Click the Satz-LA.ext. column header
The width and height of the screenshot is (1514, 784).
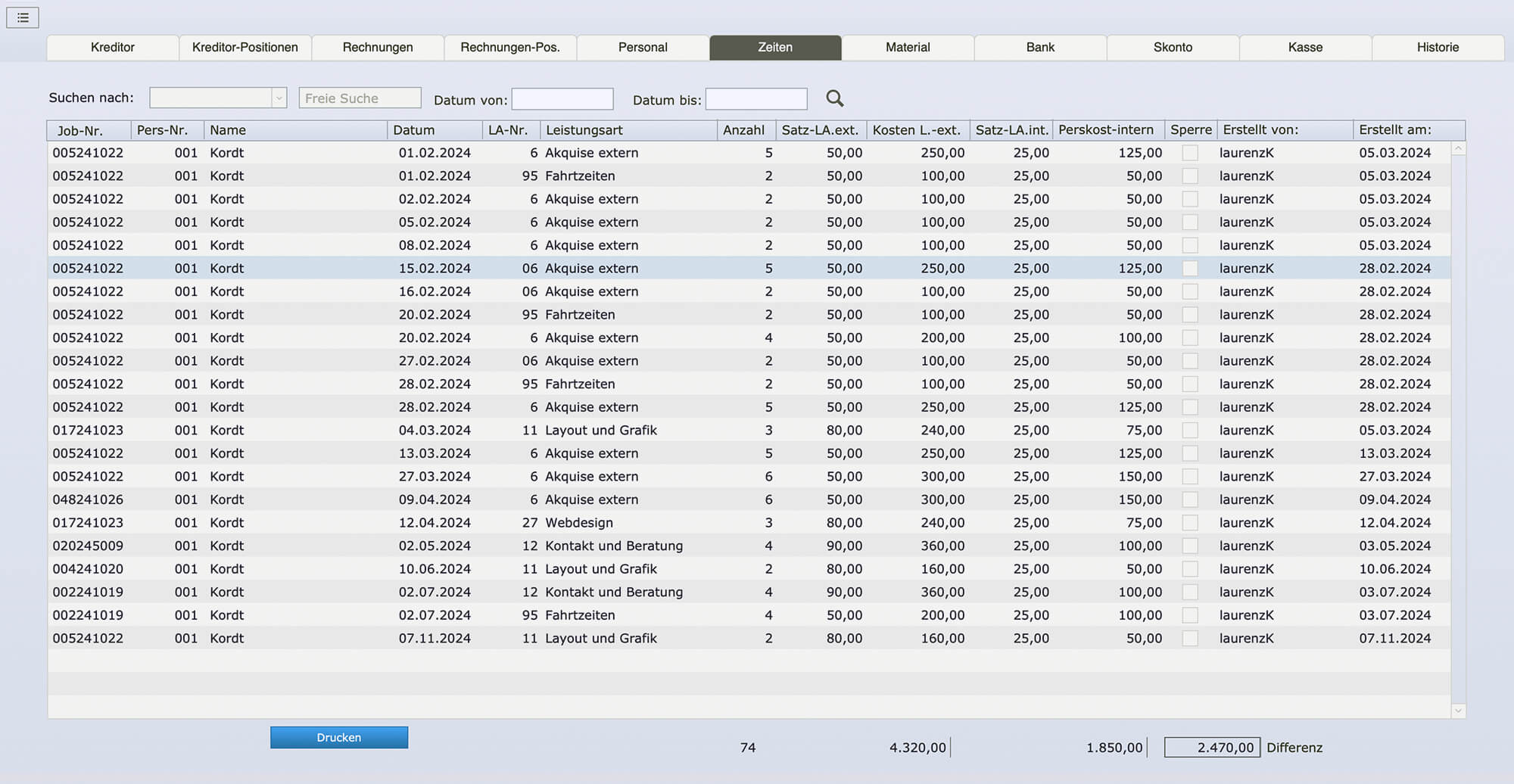coord(821,130)
